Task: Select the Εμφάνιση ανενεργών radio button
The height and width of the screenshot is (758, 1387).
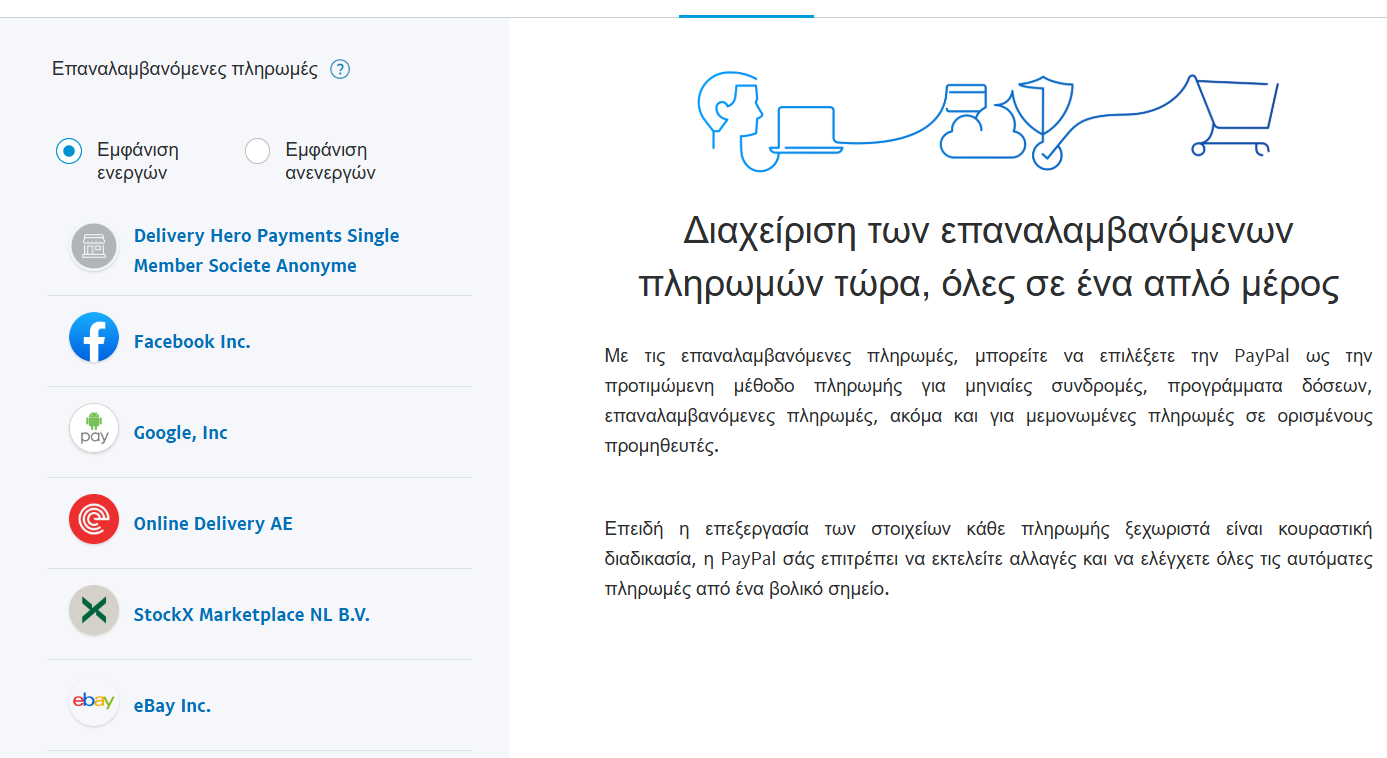Action: [258, 151]
